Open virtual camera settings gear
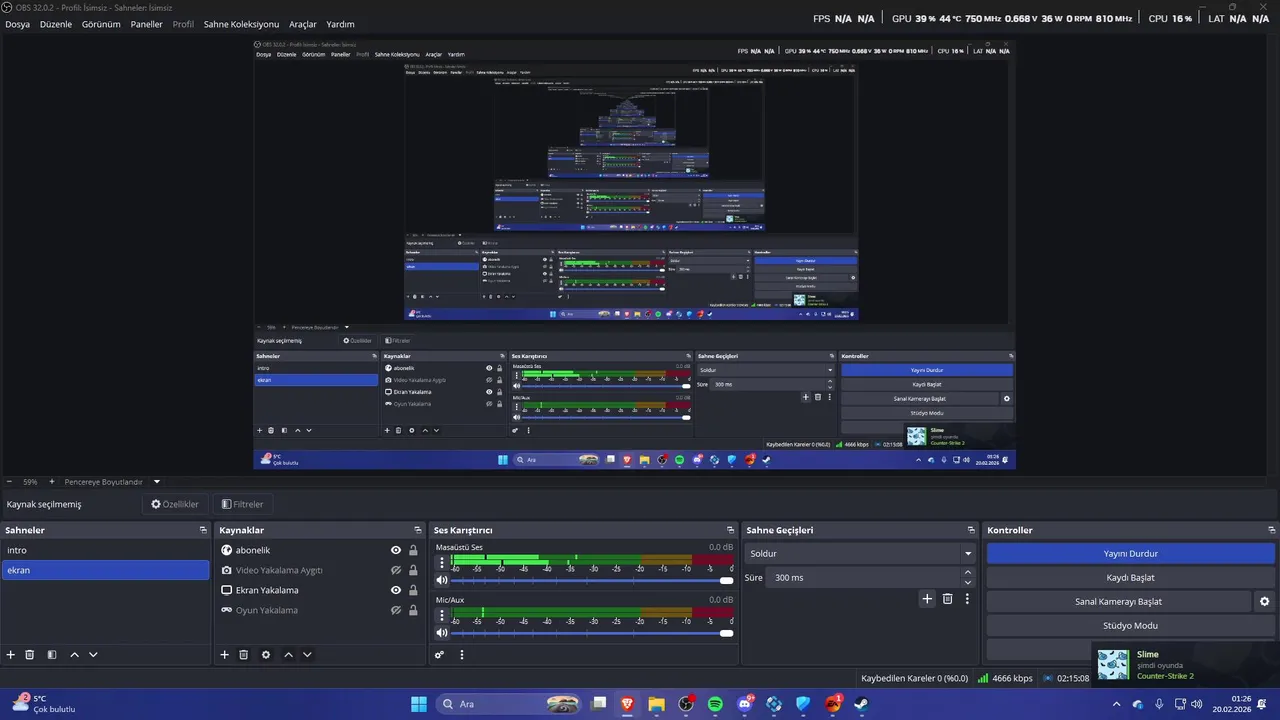 pos(1264,602)
